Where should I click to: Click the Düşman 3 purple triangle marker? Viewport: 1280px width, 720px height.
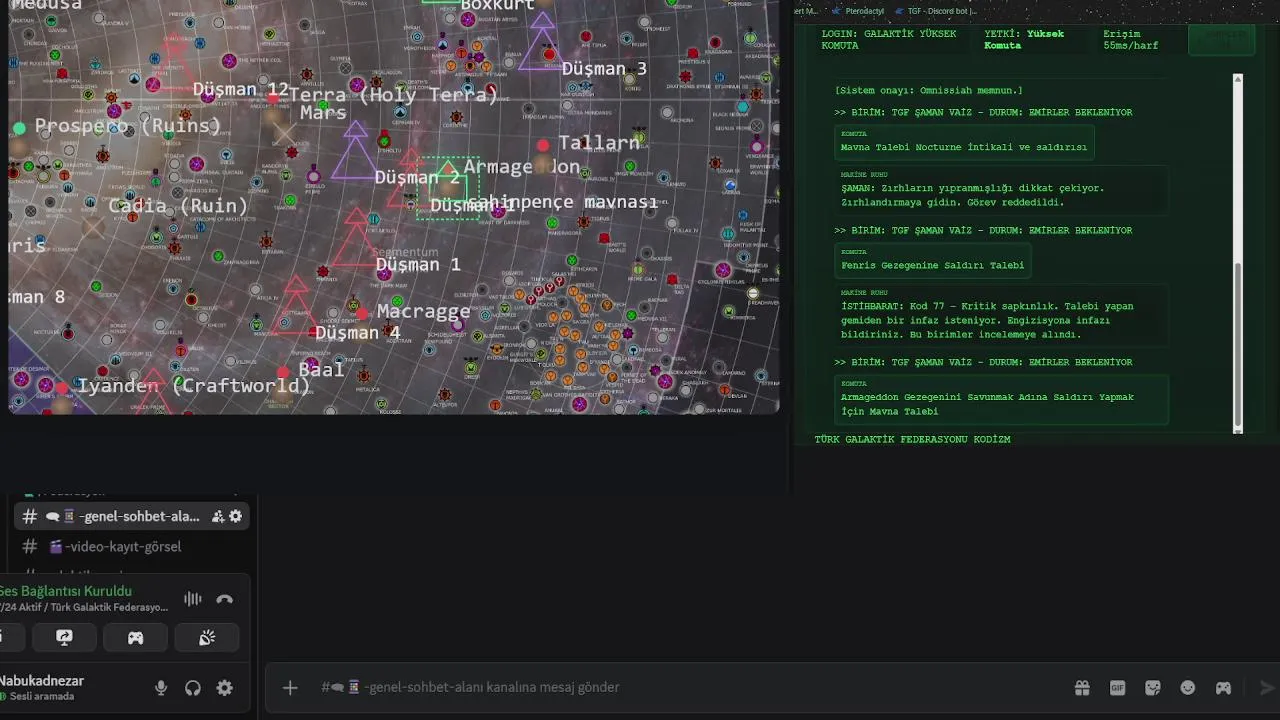[x=541, y=42]
